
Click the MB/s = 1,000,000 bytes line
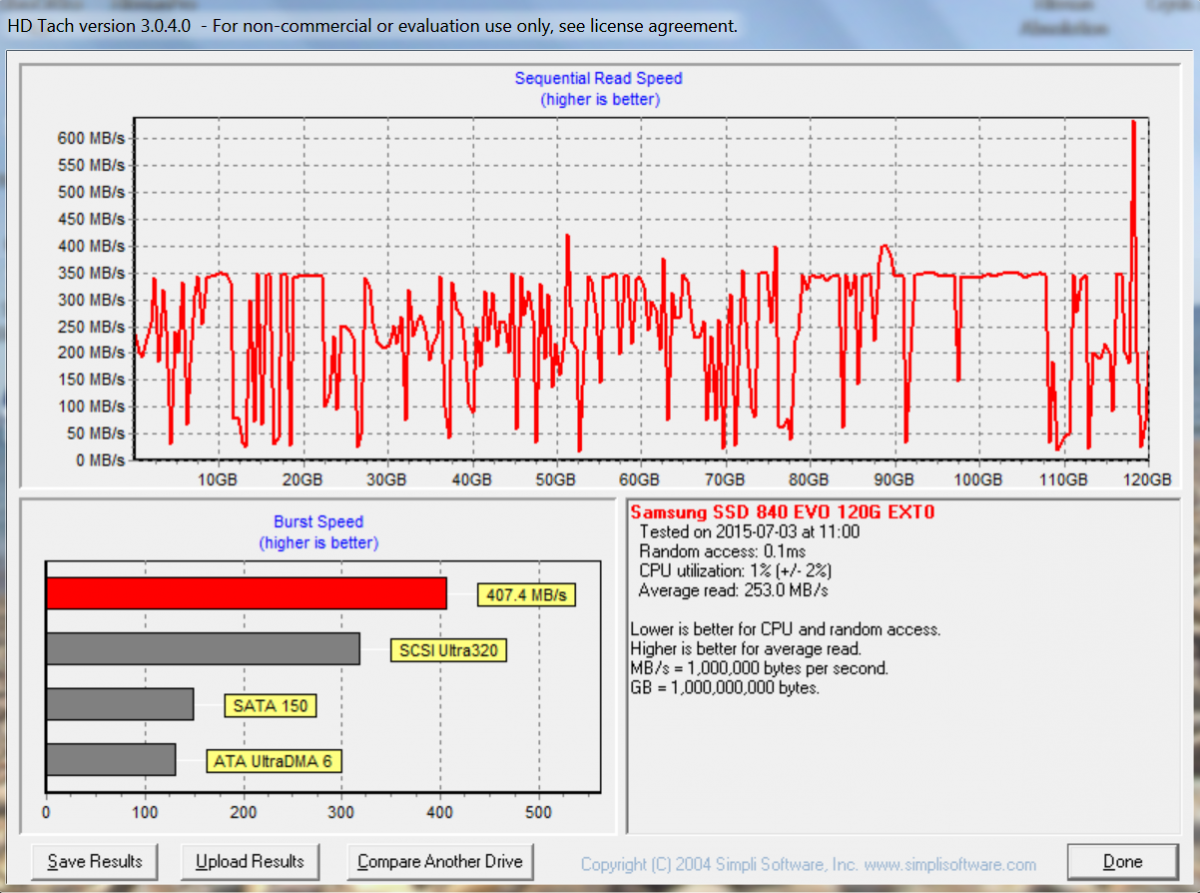pos(759,669)
